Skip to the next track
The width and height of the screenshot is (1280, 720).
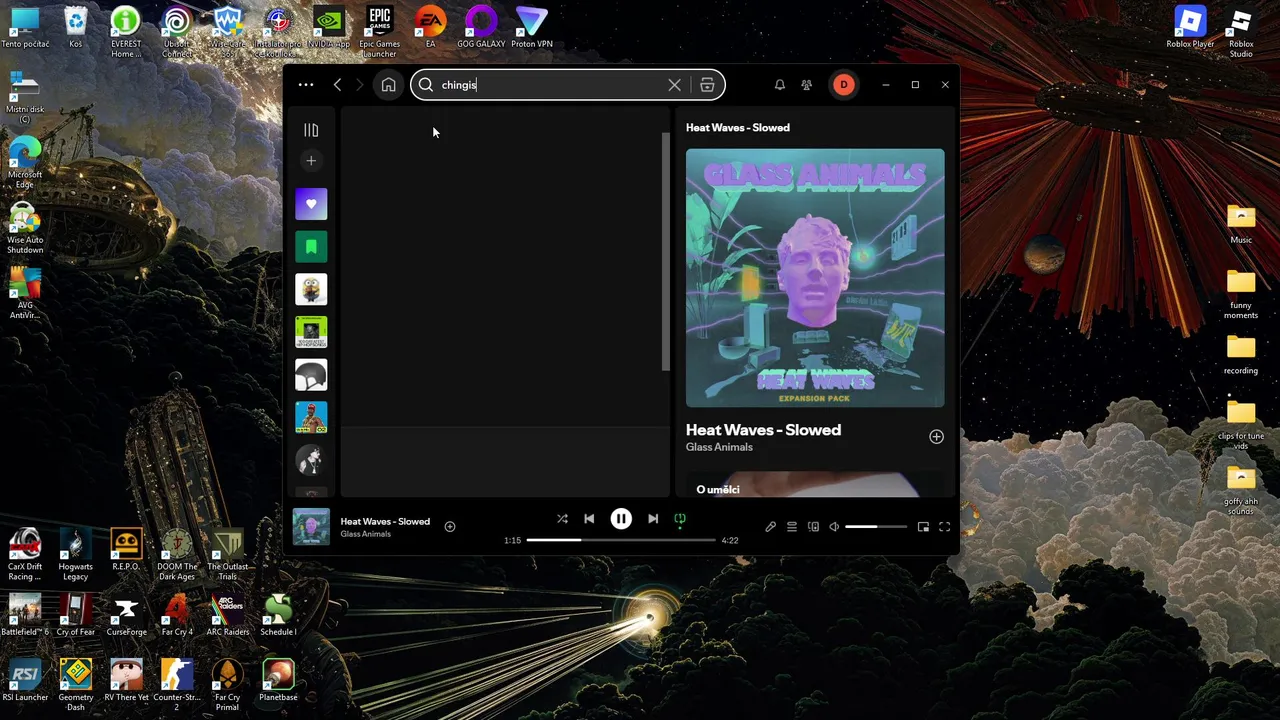coord(653,519)
